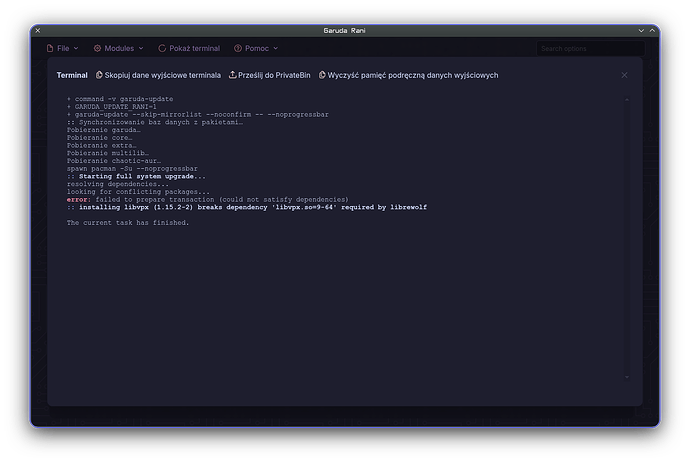
Task: Select Skopiuj dane wyjściowe terminala
Action: click(162, 75)
